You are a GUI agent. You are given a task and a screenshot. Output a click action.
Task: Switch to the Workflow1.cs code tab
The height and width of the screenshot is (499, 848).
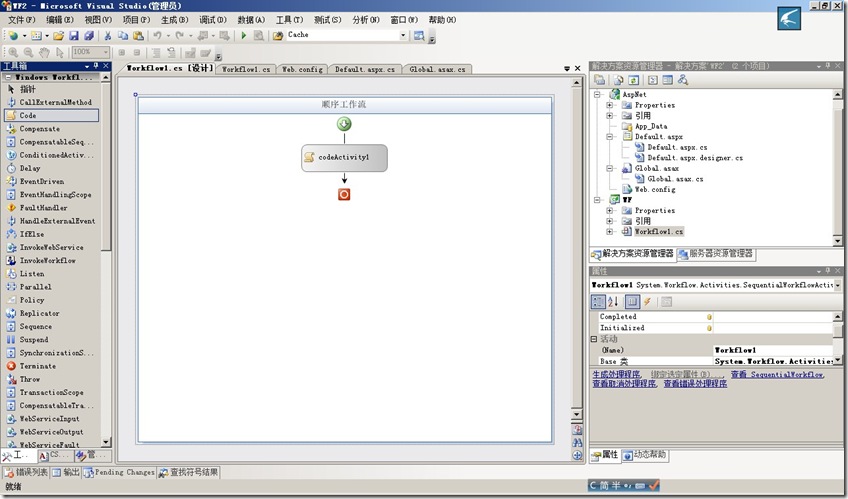(x=246, y=69)
